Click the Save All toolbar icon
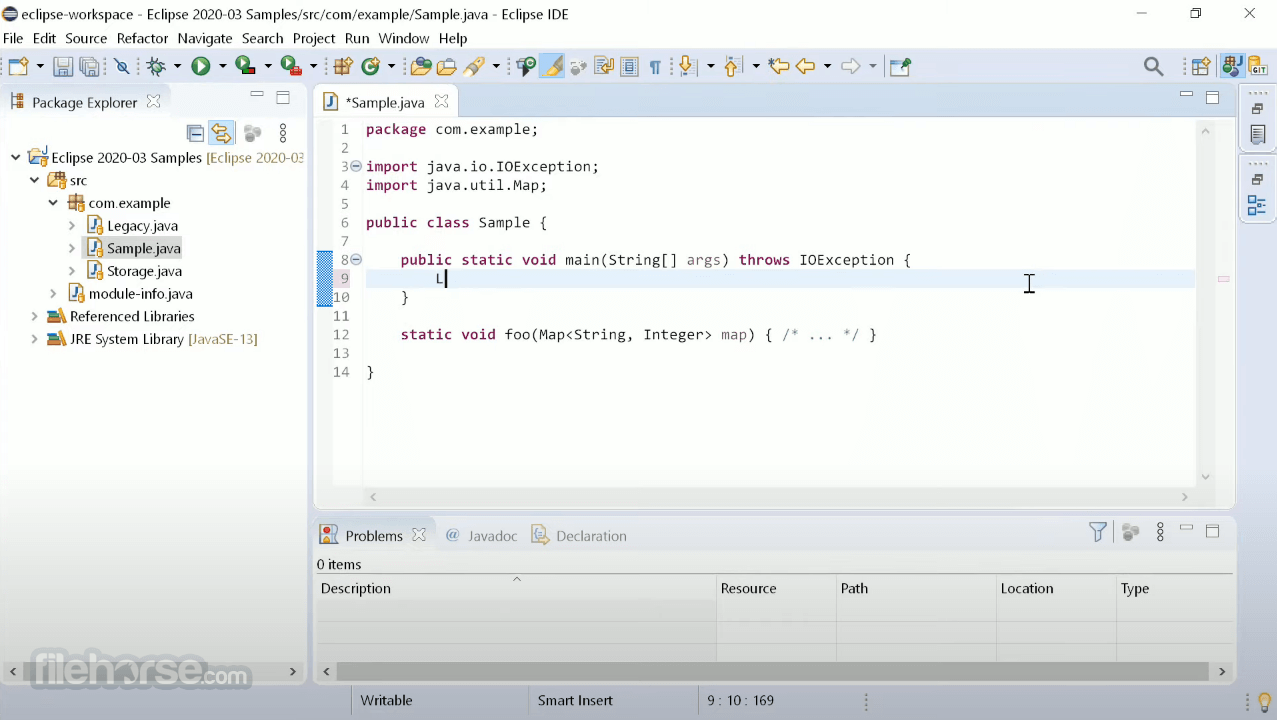 [90, 67]
